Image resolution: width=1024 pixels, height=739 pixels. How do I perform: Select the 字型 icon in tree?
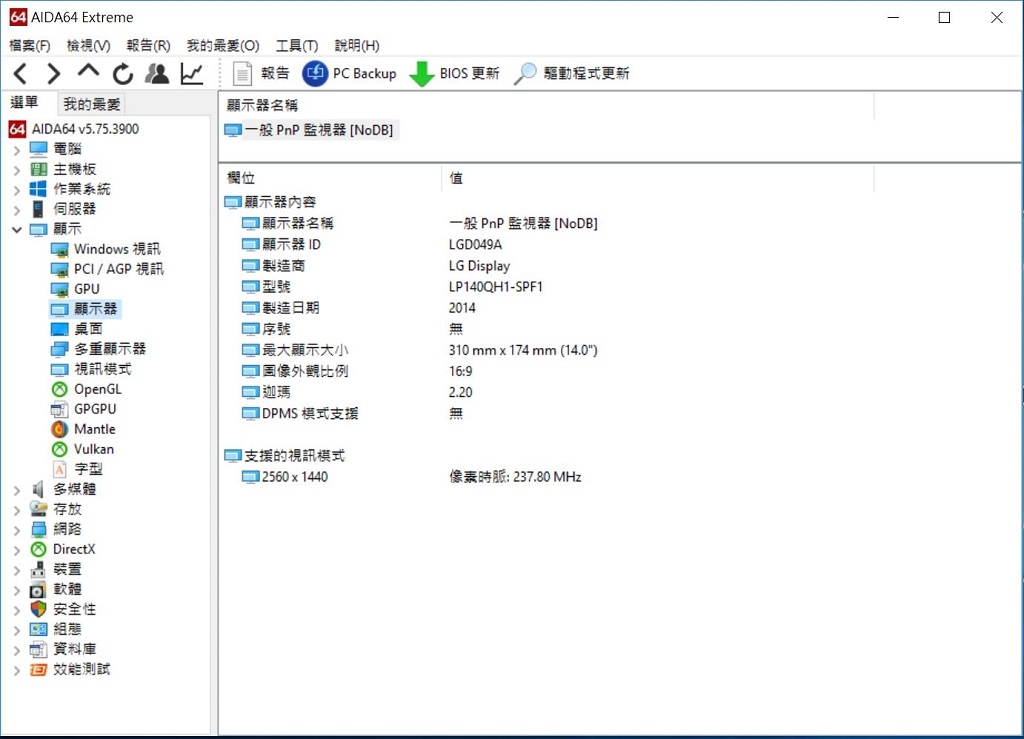(59, 469)
